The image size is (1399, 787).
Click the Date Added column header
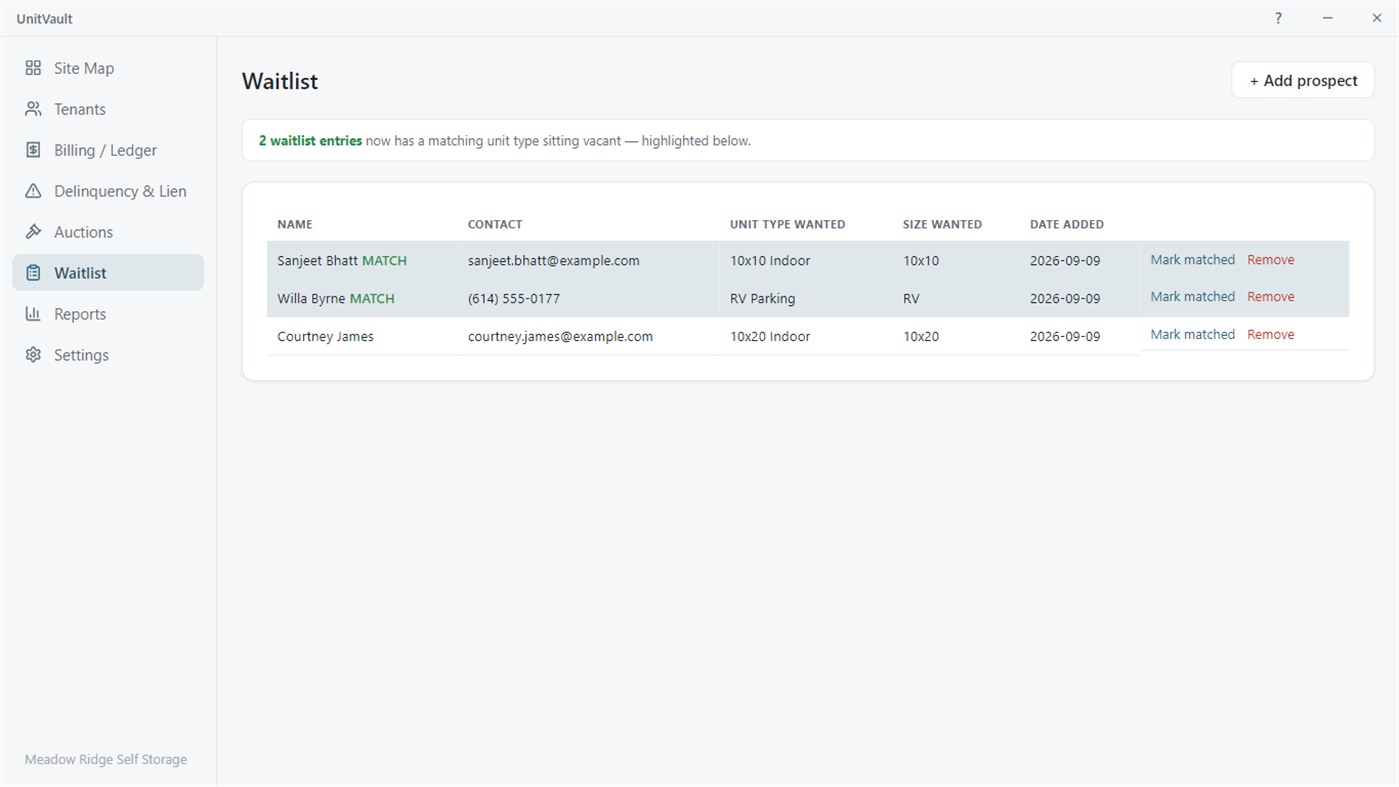click(x=1067, y=225)
